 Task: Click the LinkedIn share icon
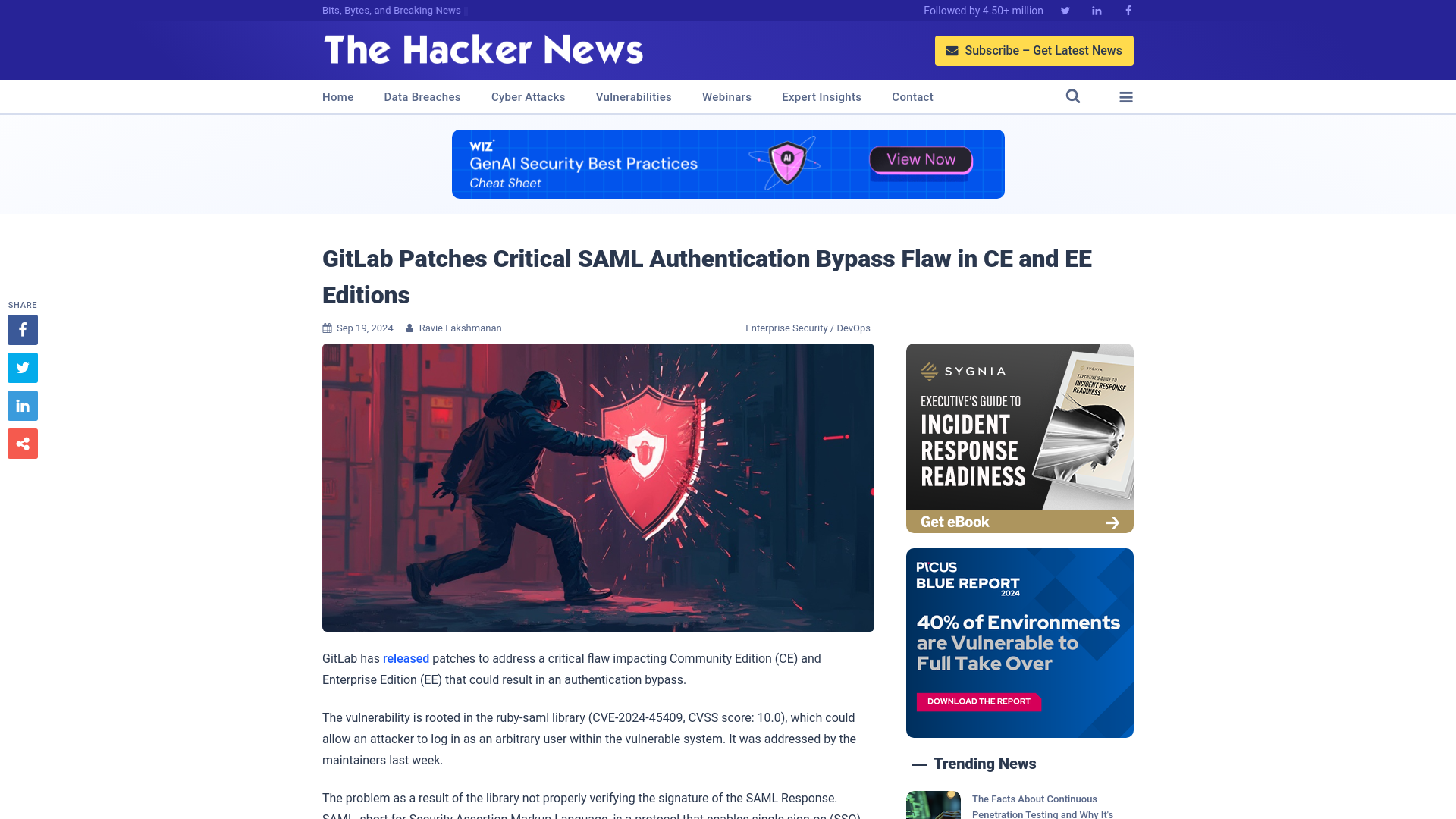click(22, 405)
